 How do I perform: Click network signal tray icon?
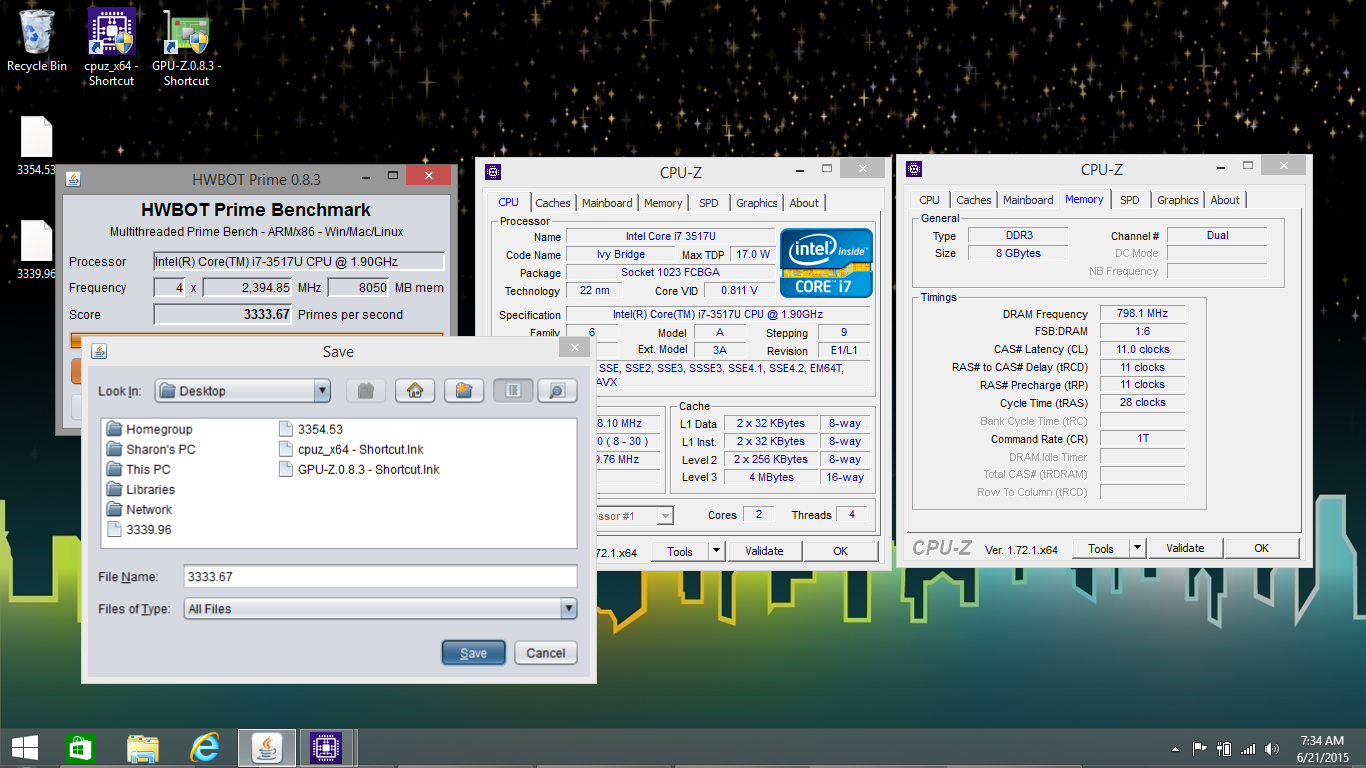pyautogui.click(x=1248, y=749)
